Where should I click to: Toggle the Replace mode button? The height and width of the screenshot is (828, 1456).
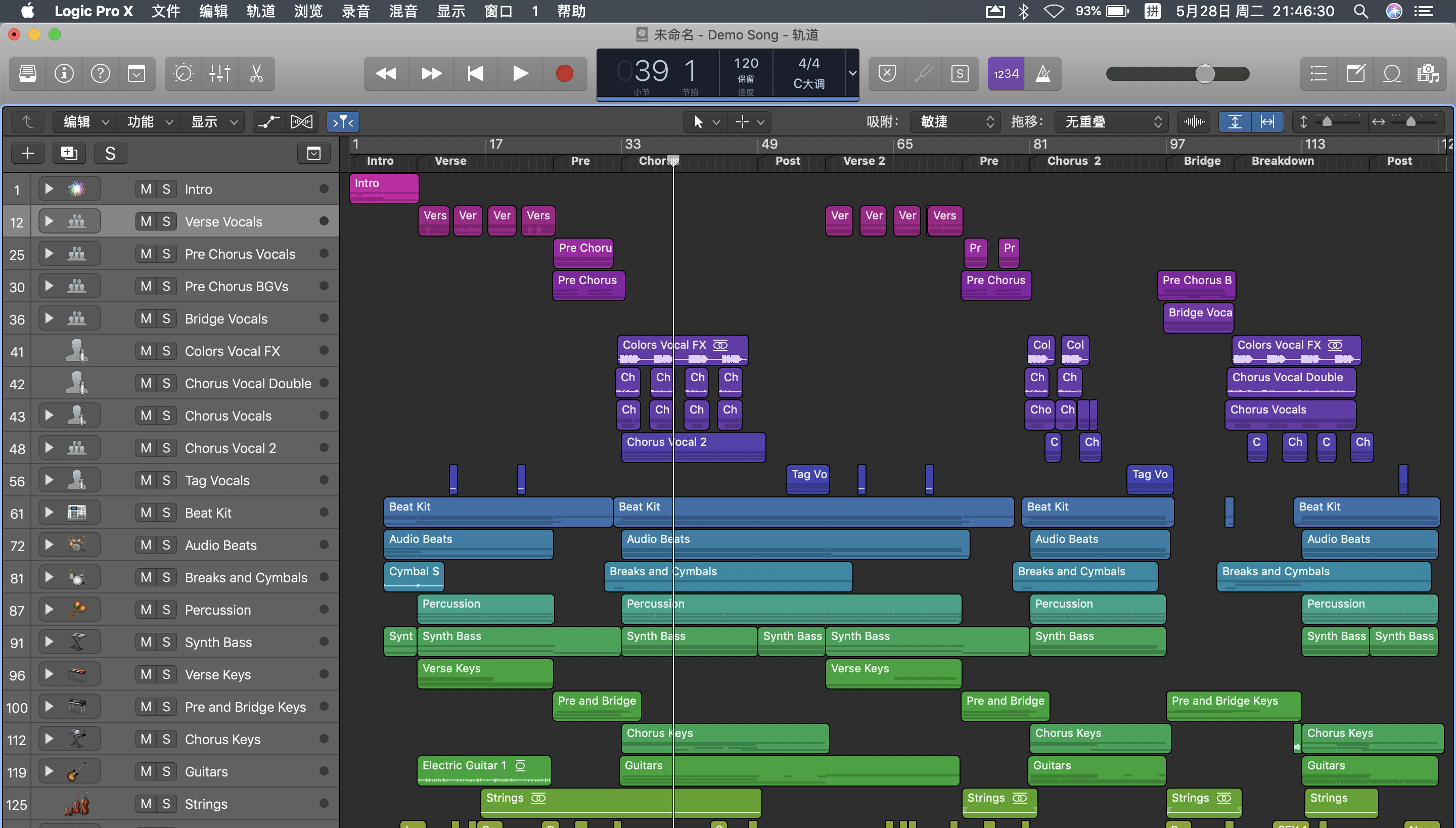887,73
